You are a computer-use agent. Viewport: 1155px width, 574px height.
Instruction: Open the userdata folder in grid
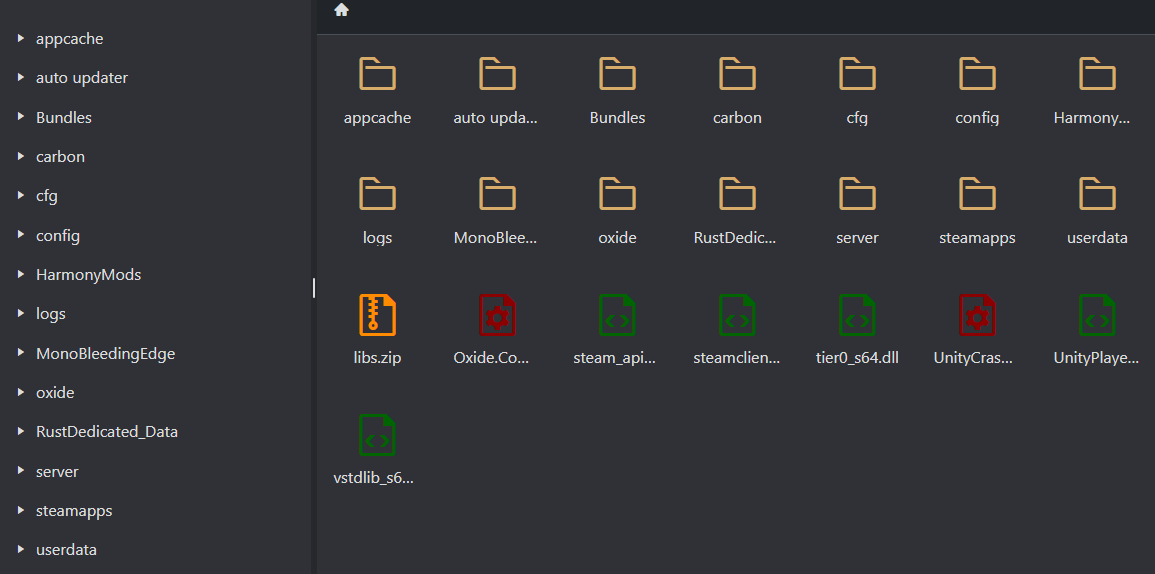1097,194
